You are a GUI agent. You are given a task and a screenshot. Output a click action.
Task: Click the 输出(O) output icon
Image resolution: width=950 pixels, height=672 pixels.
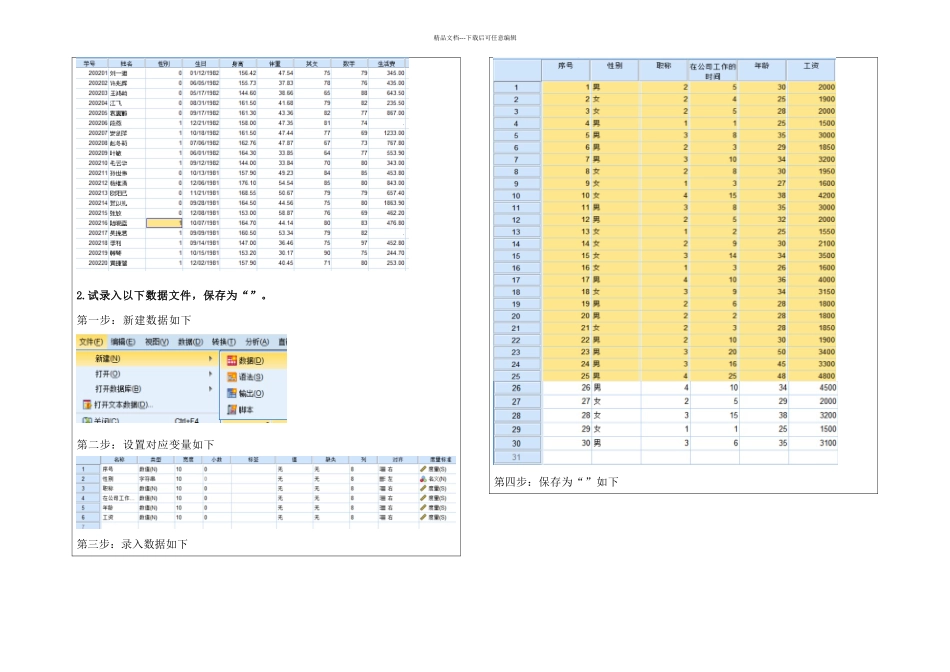pyautogui.click(x=231, y=393)
